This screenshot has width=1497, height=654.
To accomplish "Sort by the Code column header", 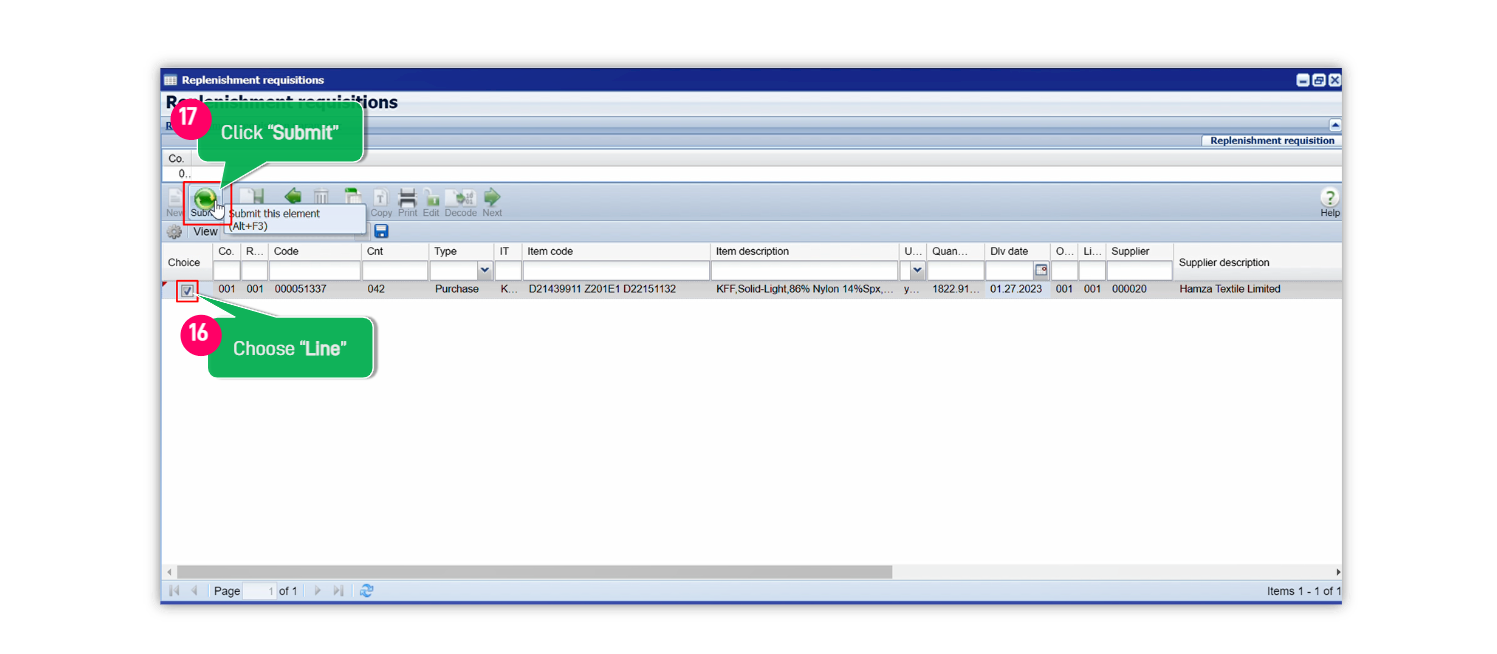I will pyautogui.click(x=315, y=251).
